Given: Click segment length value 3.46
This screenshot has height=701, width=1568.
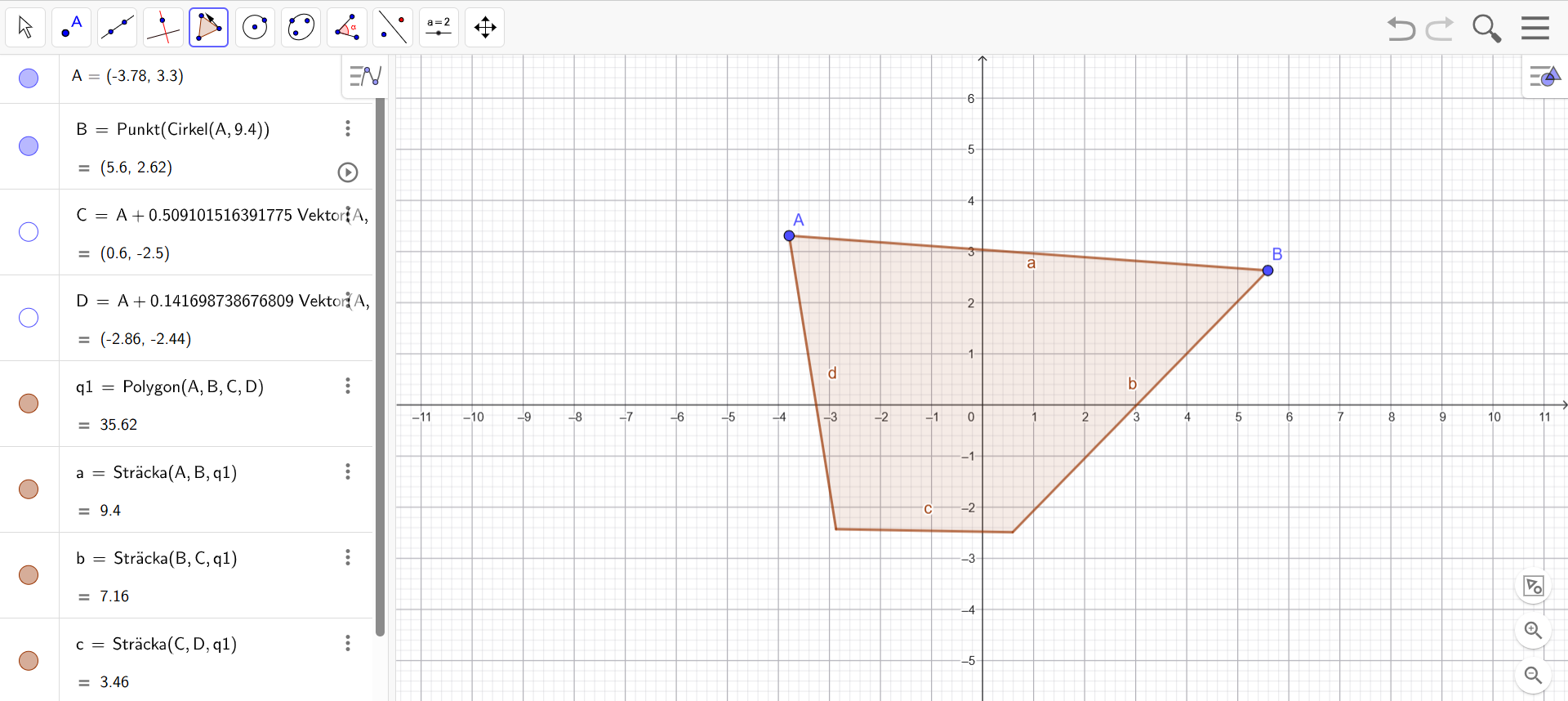Looking at the screenshot, I should point(114,682).
